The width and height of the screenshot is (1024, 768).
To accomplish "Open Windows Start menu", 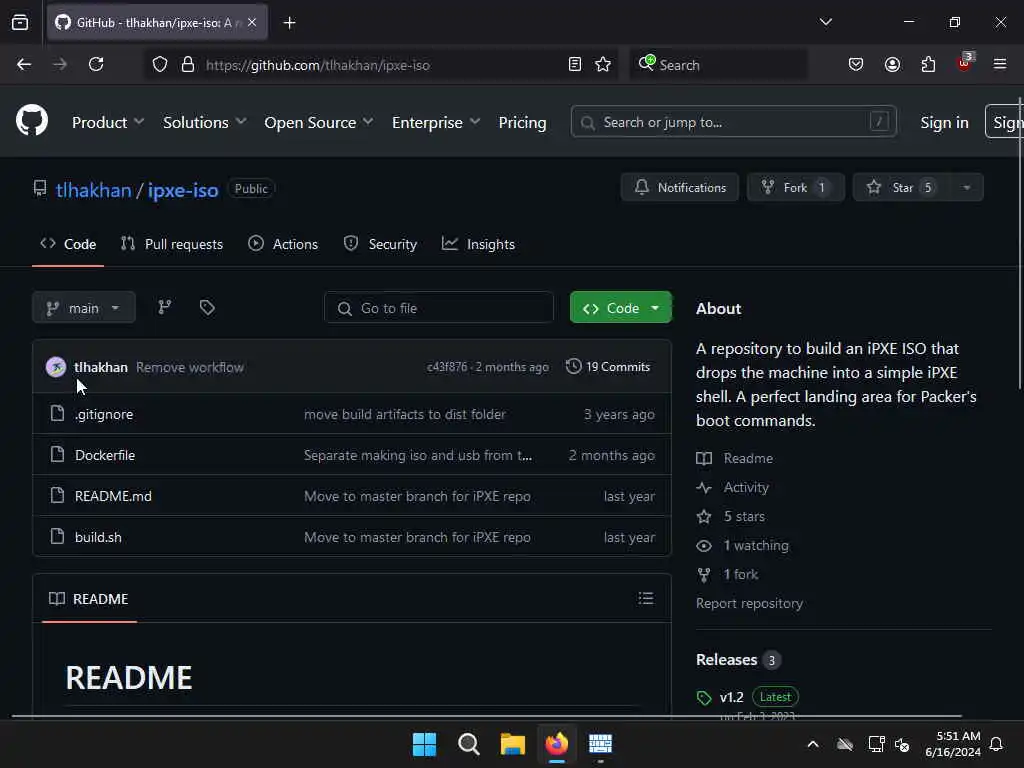I will (424, 744).
